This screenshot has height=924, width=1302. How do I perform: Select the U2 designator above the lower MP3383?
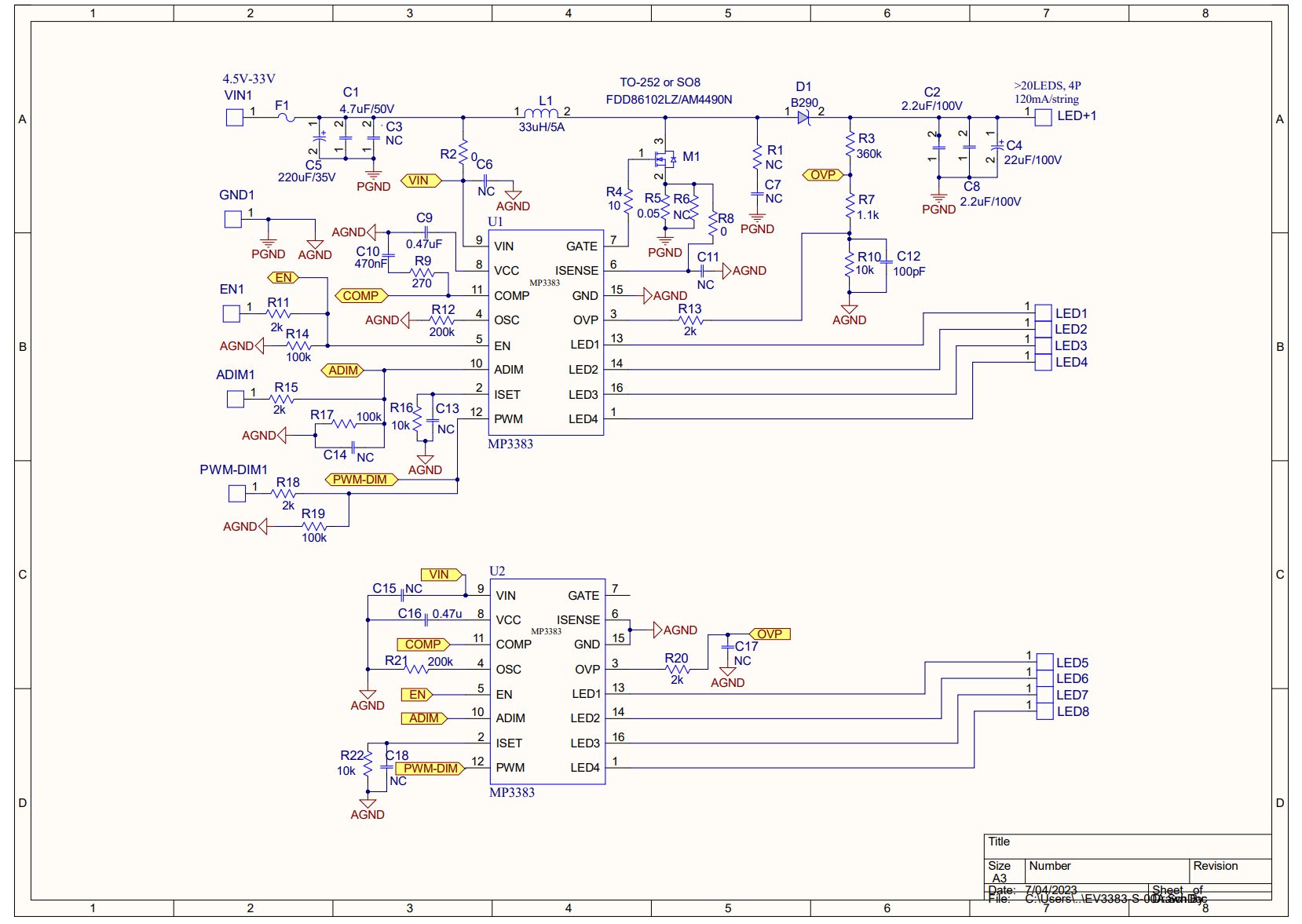tap(497, 571)
